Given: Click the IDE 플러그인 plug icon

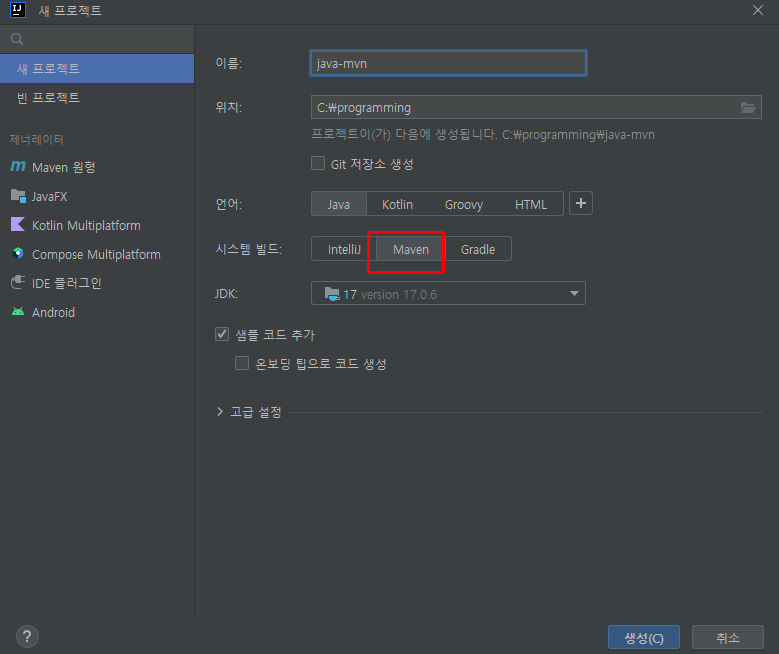Looking at the screenshot, I should click(x=18, y=282).
